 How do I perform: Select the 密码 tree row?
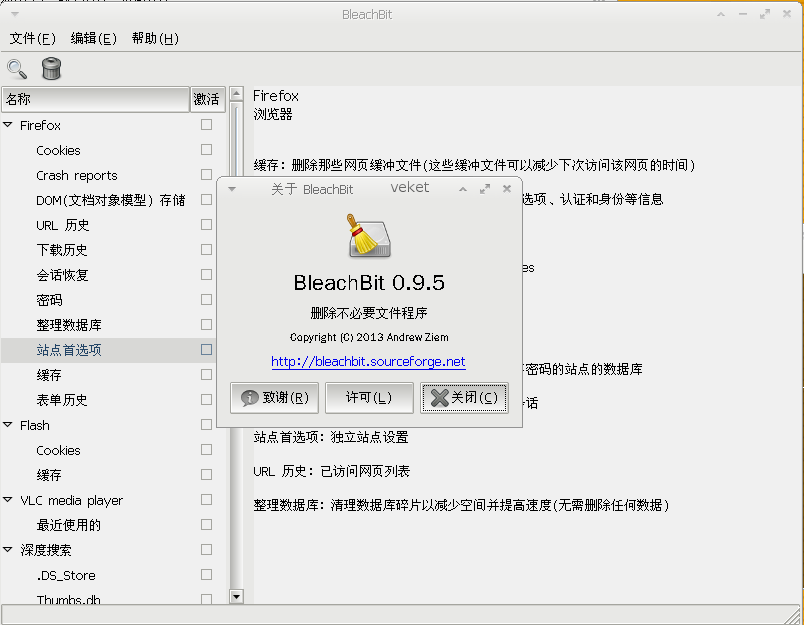tap(108, 300)
